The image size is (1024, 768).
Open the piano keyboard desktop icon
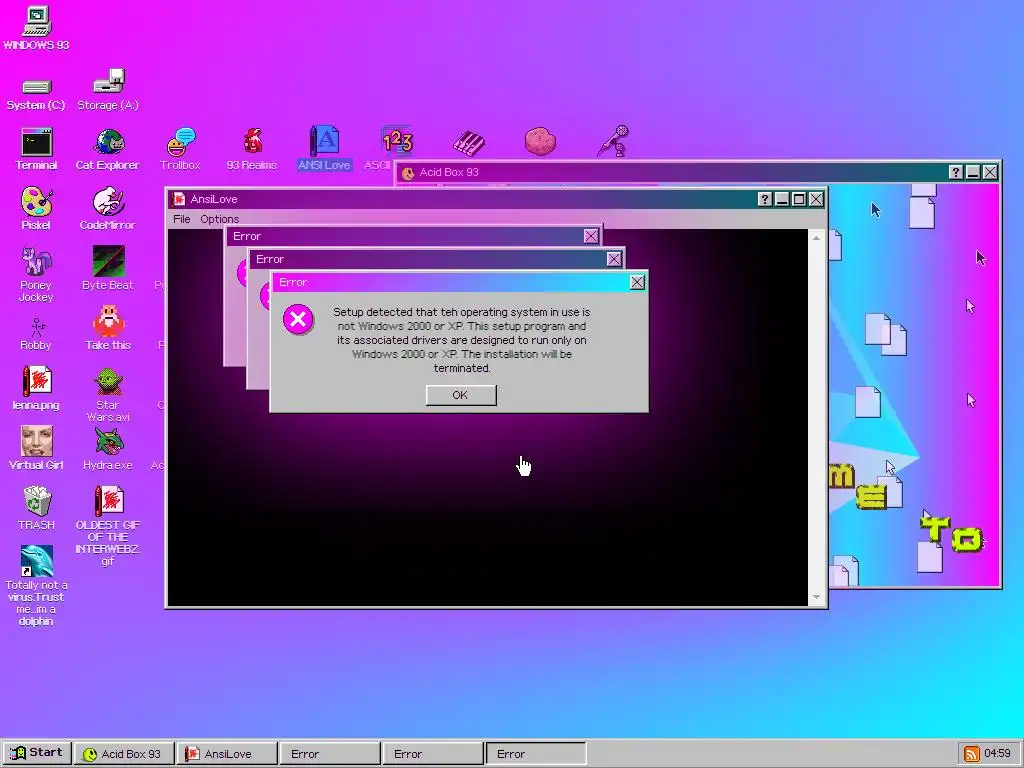[x=469, y=143]
